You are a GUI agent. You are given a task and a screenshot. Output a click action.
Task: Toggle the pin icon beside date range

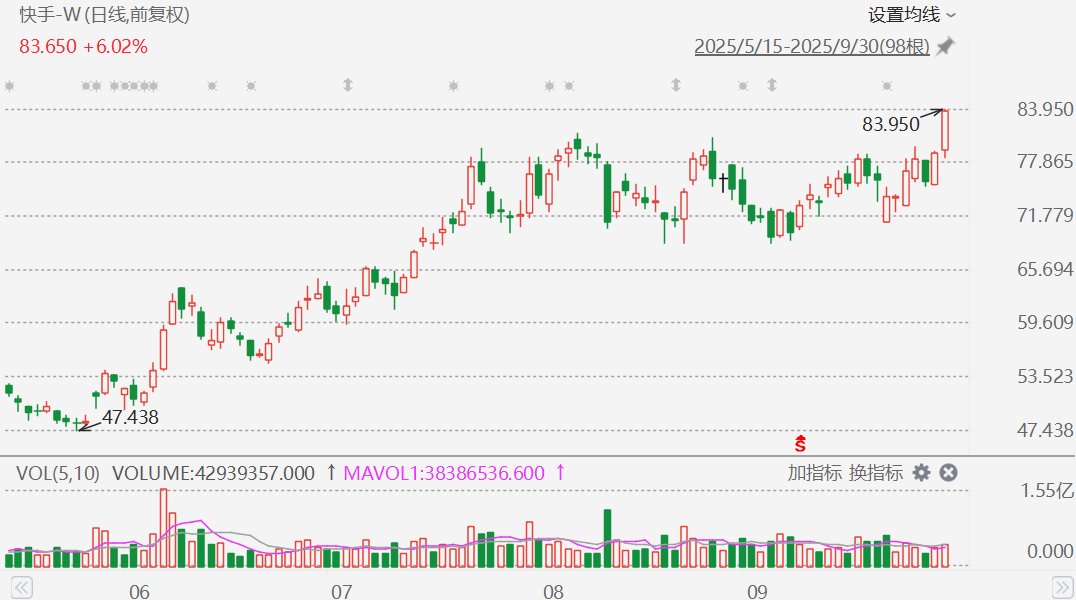[x=945, y=46]
